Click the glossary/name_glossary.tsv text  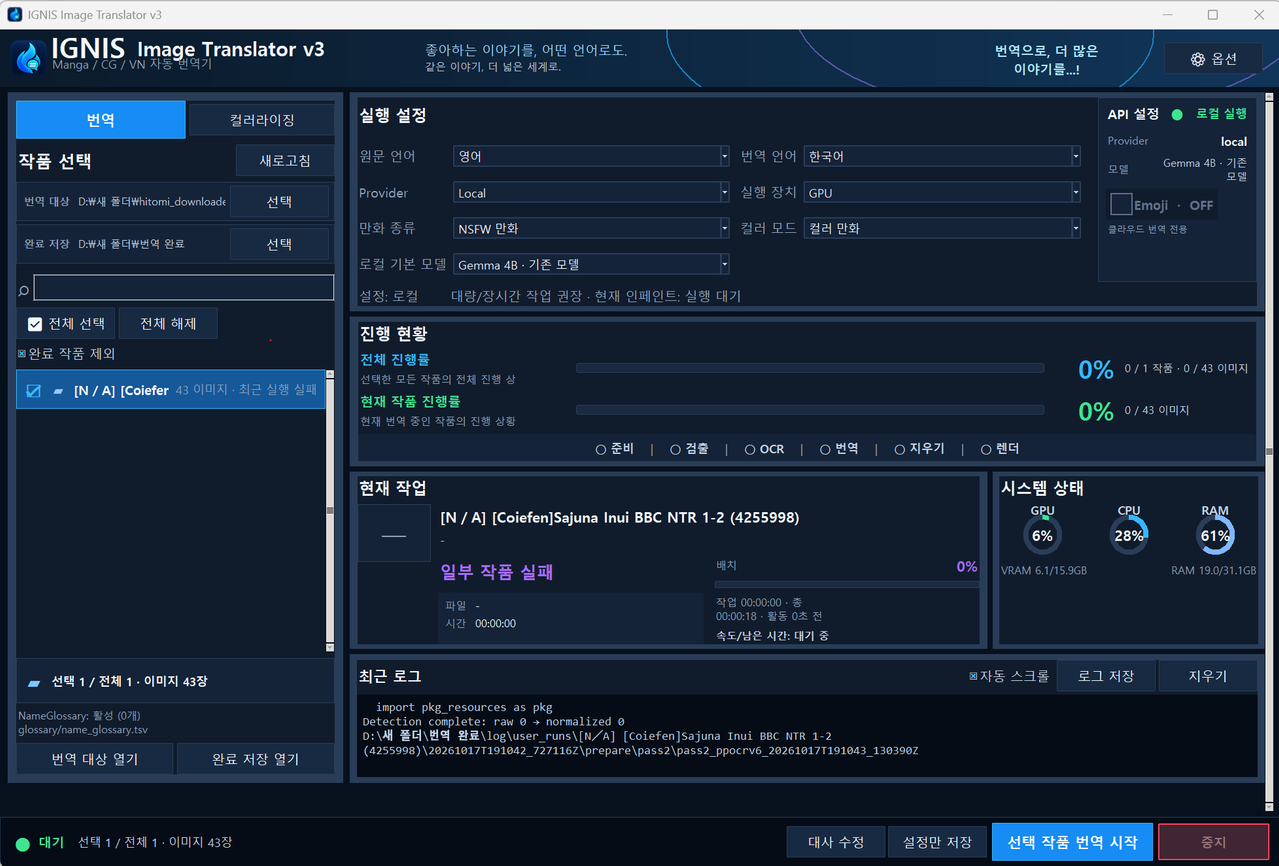(x=83, y=730)
